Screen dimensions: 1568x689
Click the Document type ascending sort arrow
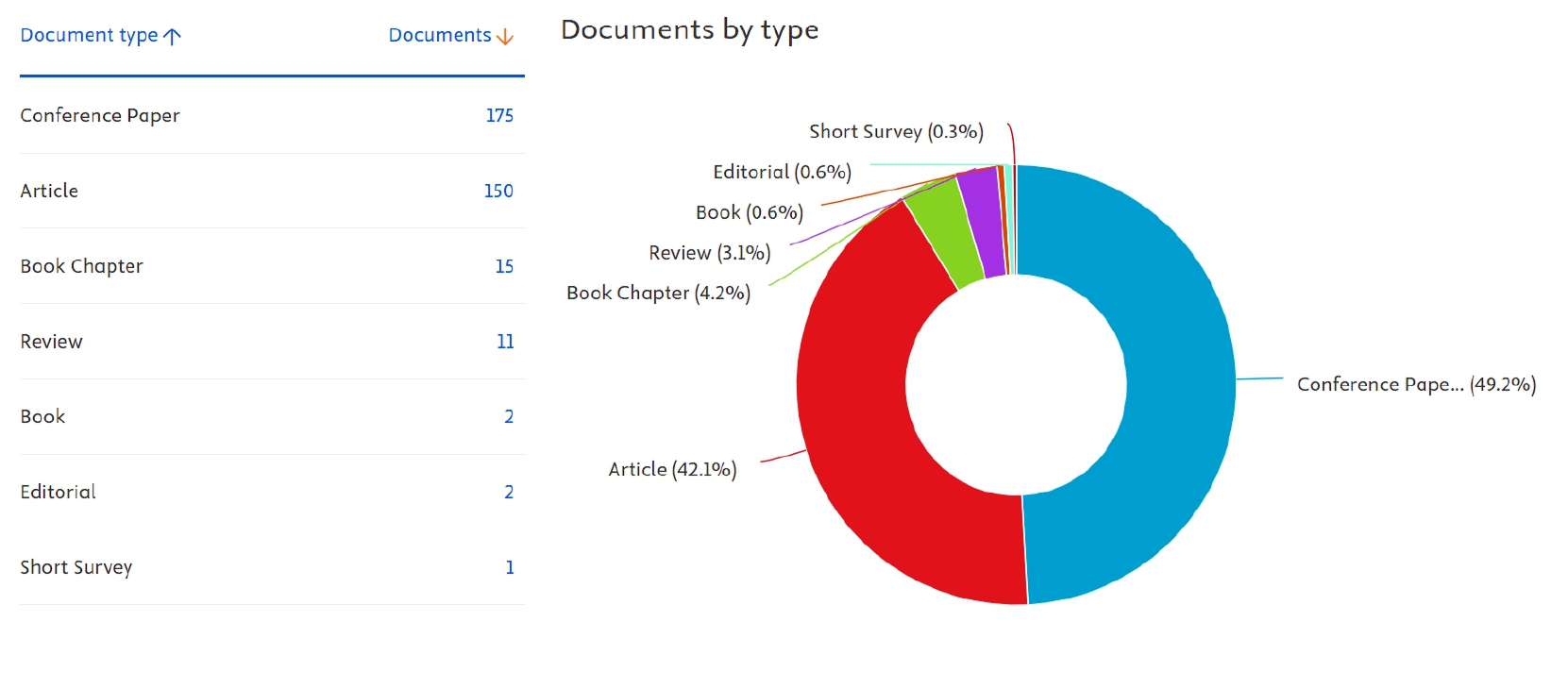(172, 37)
